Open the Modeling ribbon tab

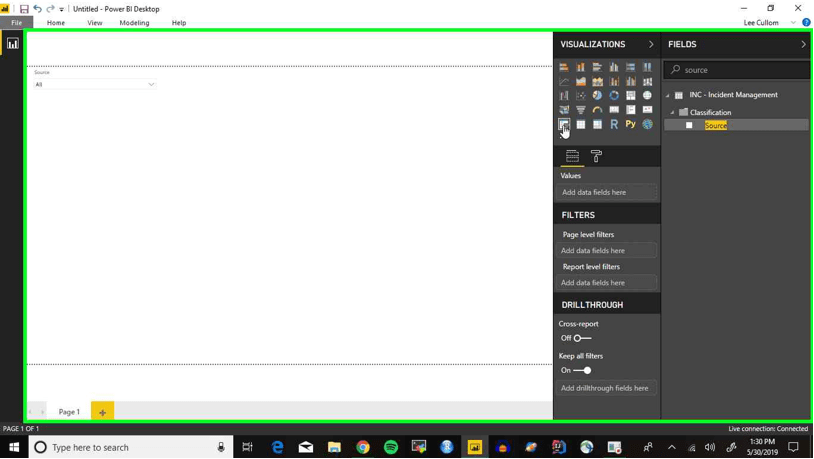[x=134, y=23]
